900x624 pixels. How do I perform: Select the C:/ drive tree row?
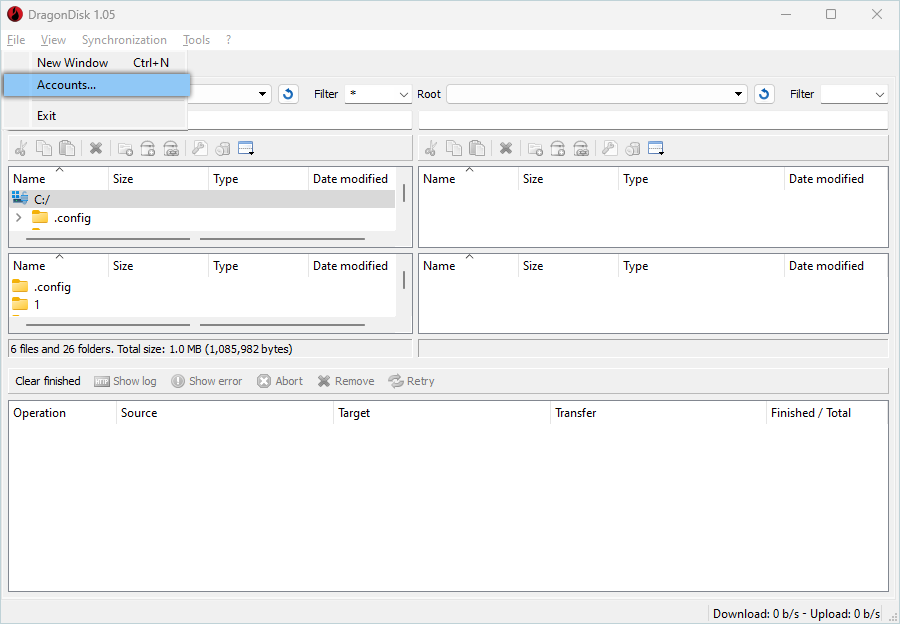[202, 199]
